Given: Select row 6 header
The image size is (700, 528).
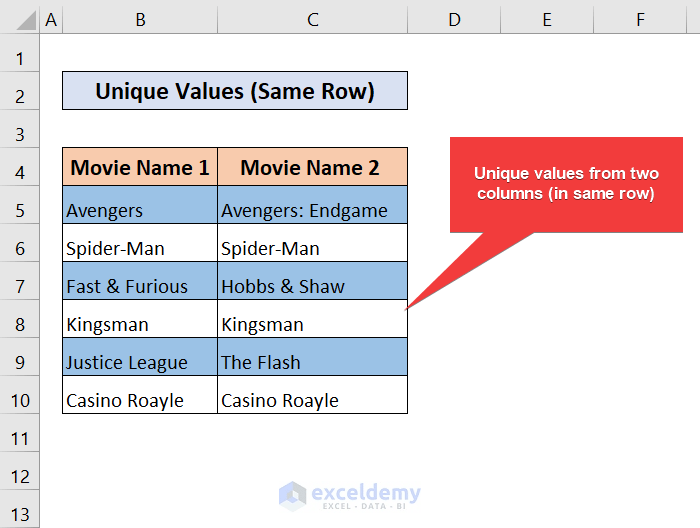Looking at the screenshot, I should coord(20,242).
